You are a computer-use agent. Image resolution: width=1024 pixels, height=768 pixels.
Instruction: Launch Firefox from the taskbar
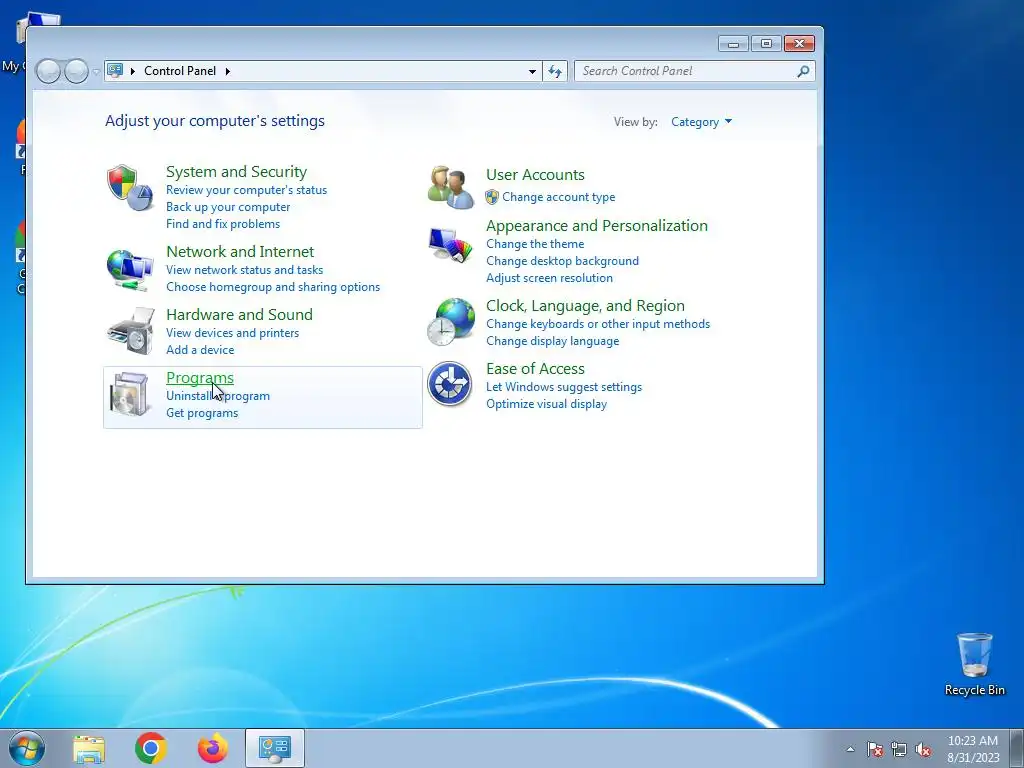pos(213,748)
